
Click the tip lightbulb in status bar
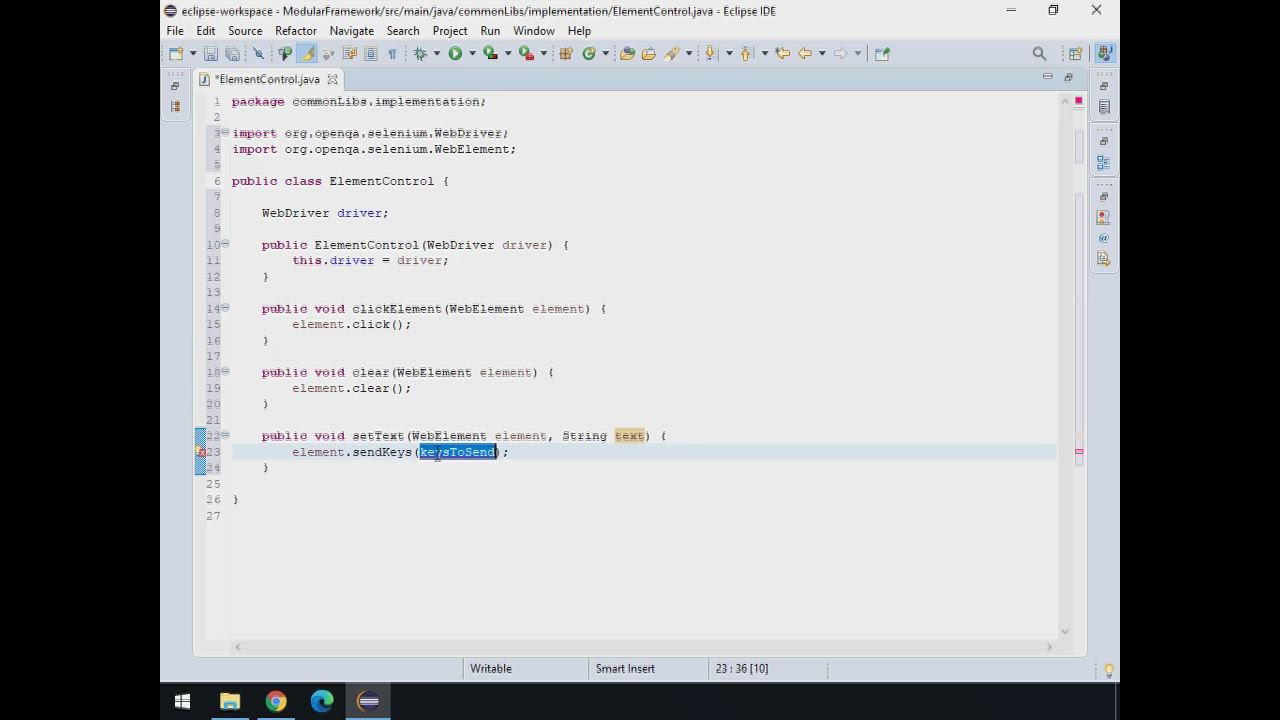click(x=1108, y=670)
